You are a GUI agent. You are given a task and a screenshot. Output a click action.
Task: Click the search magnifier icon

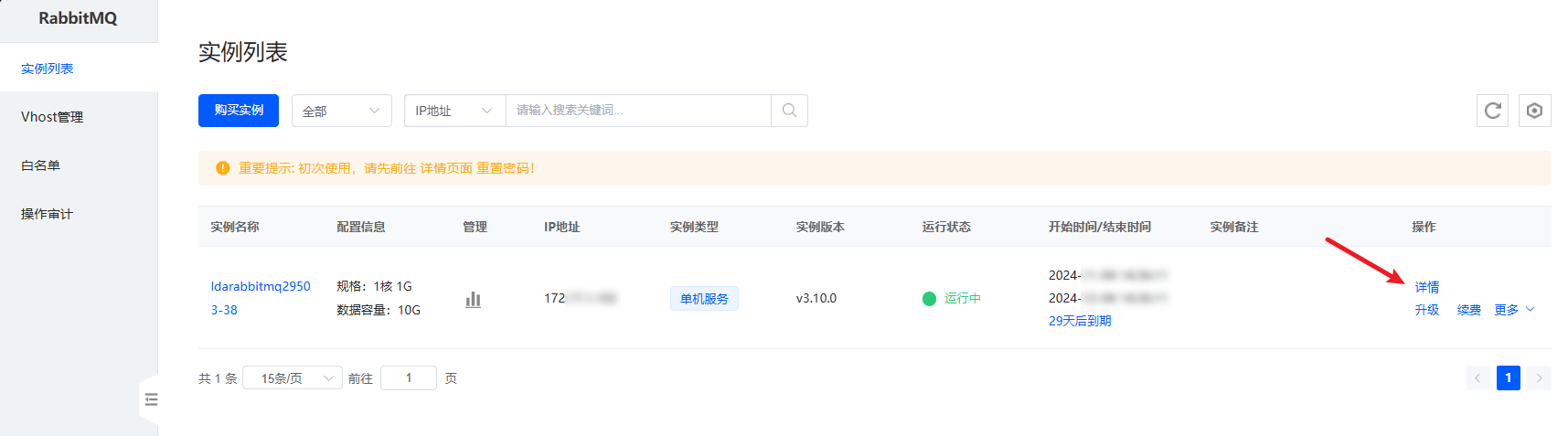(x=789, y=111)
